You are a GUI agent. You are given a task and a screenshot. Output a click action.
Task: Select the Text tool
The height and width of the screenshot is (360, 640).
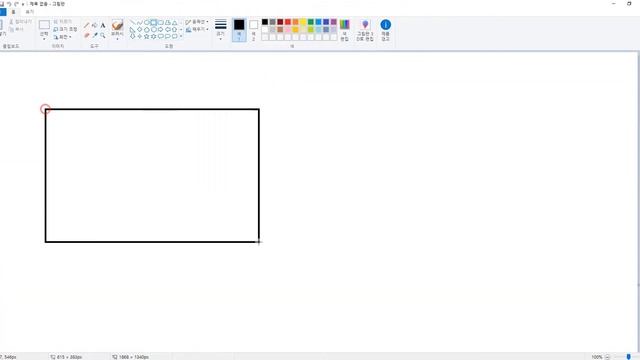(103, 25)
